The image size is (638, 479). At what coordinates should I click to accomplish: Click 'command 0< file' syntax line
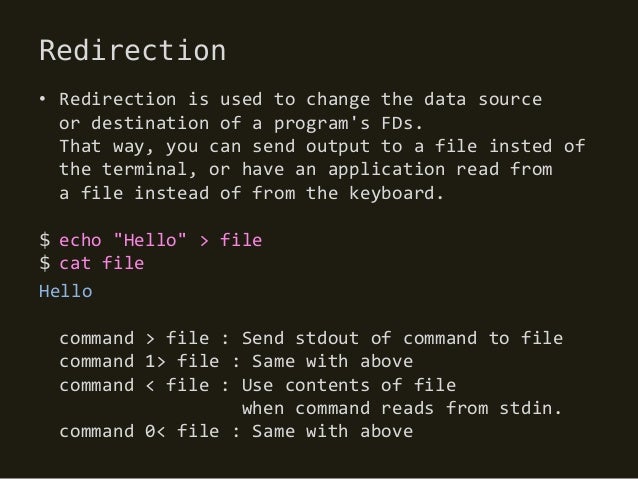(x=139, y=431)
